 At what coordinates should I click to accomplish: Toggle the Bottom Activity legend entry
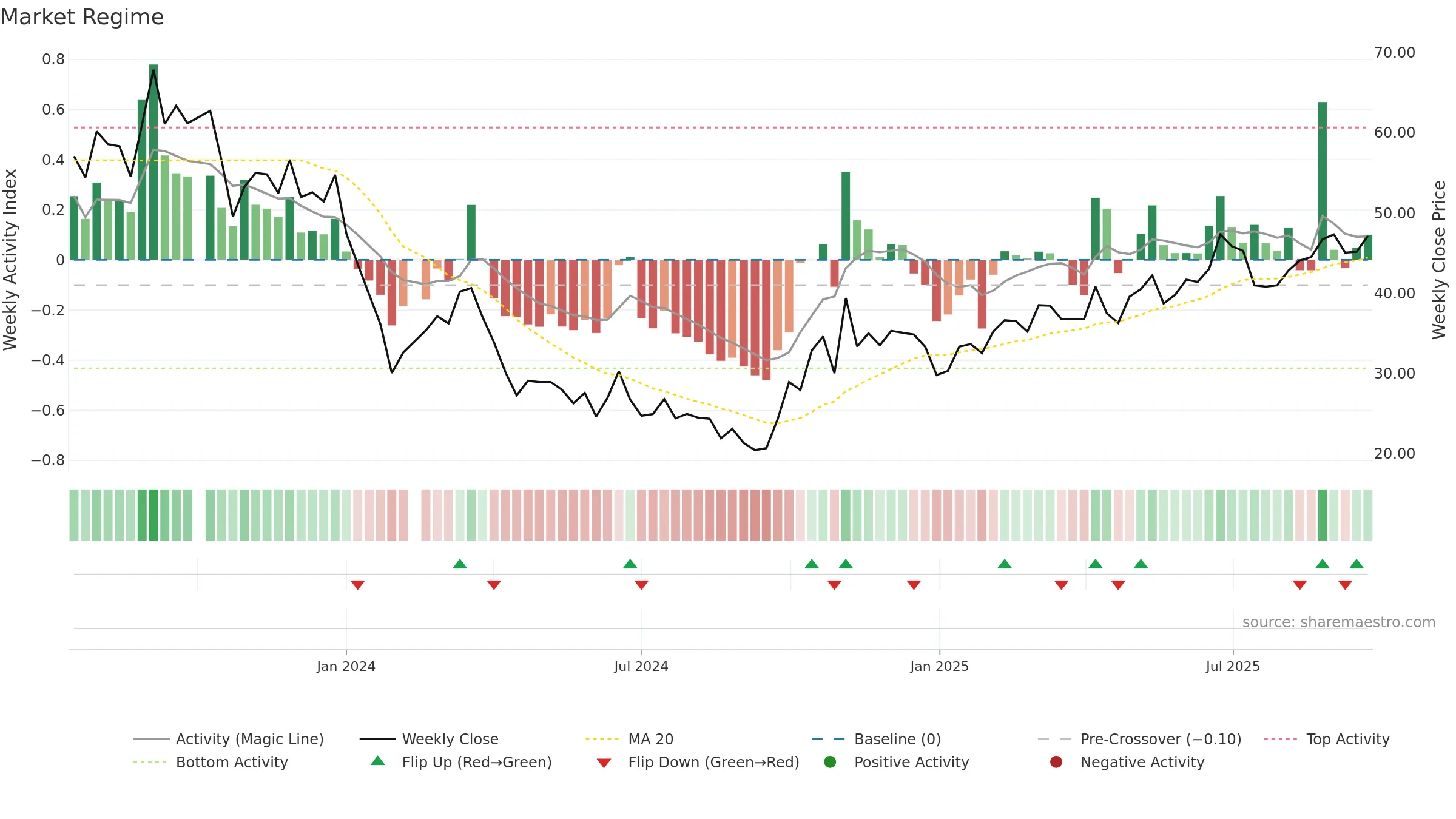pos(211,762)
